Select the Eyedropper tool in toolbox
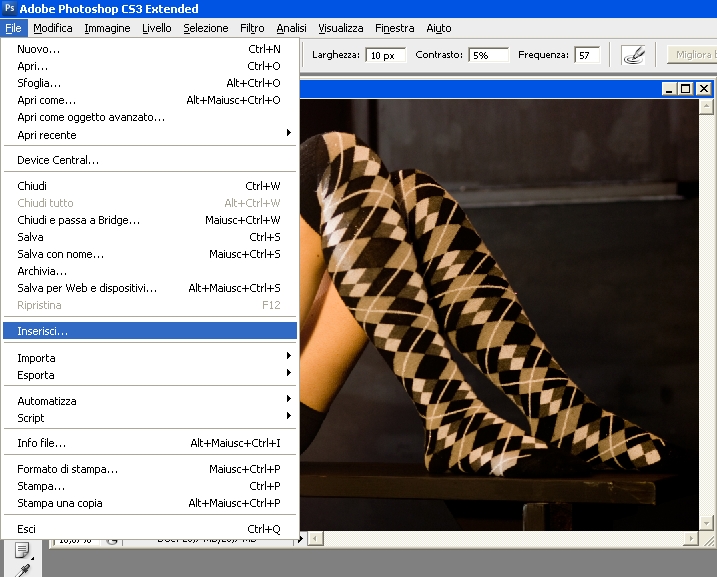Image resolution: width=717 pixels, height=577 pixels. [x=23, y=570]
